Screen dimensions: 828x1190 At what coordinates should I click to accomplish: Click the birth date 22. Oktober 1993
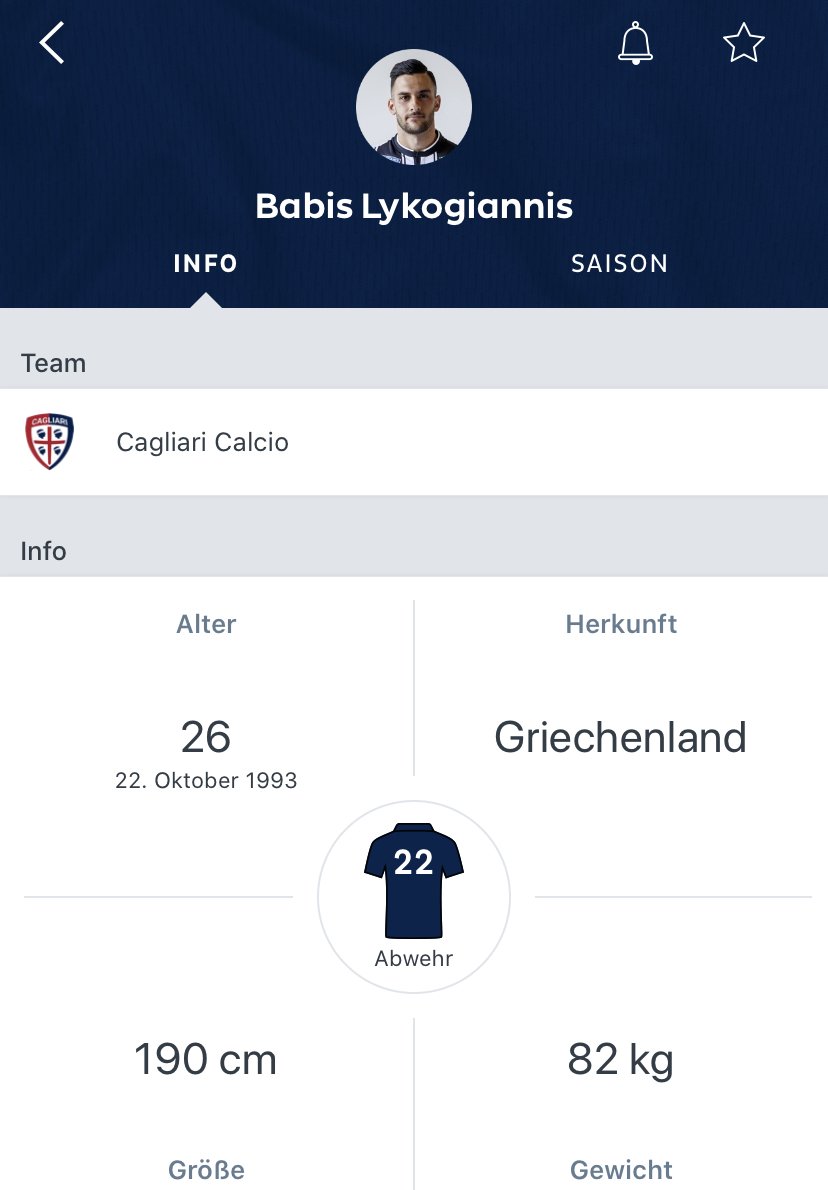pos(206,780)
